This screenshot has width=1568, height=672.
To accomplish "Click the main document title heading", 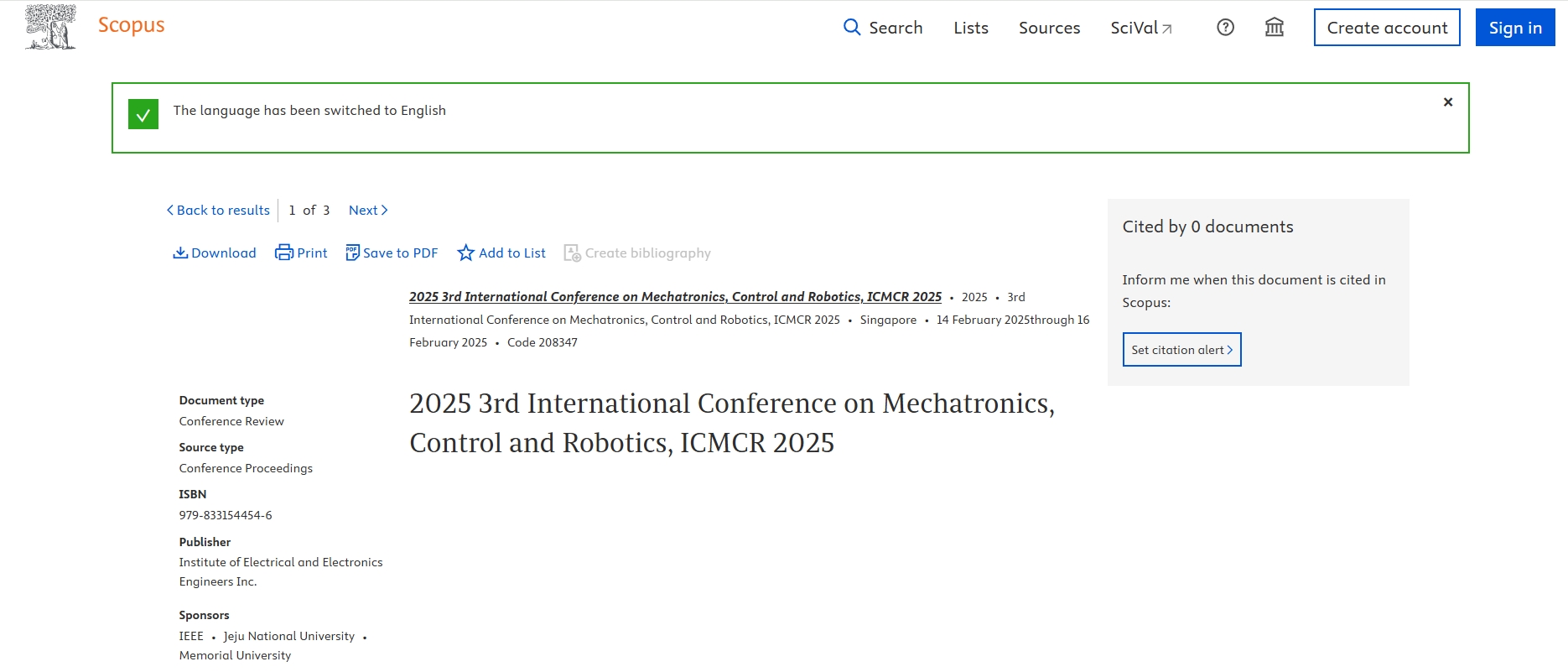I will point(732,423).
